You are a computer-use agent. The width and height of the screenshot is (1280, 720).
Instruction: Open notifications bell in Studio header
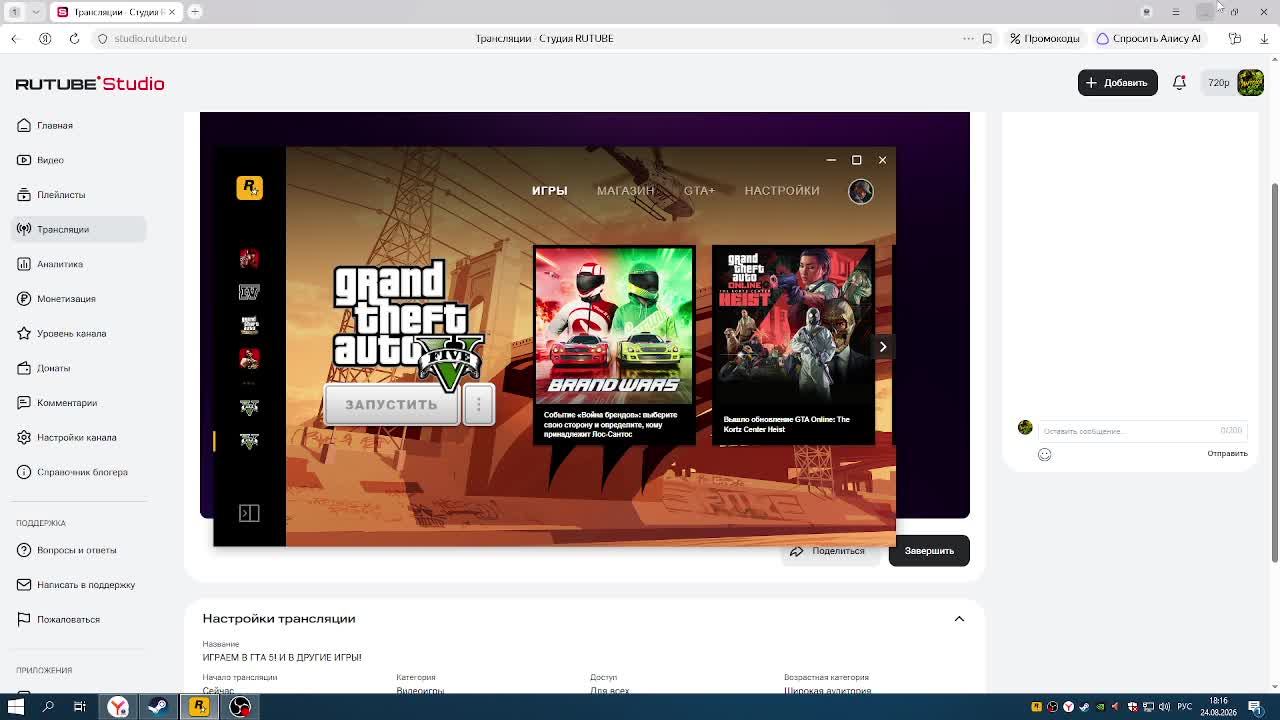[1179, 83]
